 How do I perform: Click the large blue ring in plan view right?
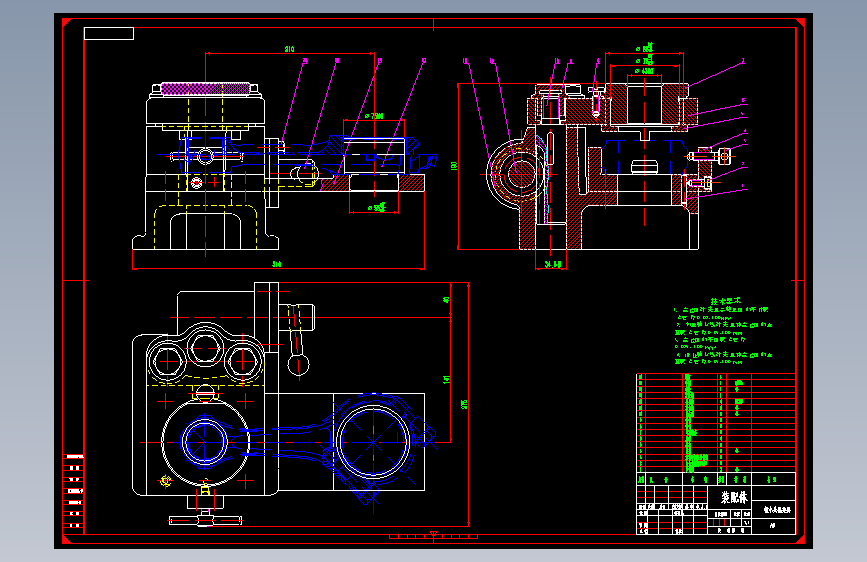[x=374, y=442]
